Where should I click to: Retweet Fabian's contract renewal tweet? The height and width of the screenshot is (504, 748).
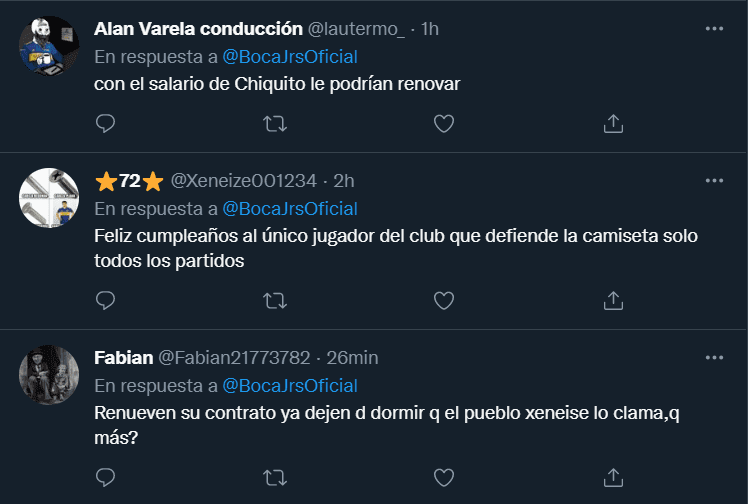pyautogui.click(x=274, y=476)
